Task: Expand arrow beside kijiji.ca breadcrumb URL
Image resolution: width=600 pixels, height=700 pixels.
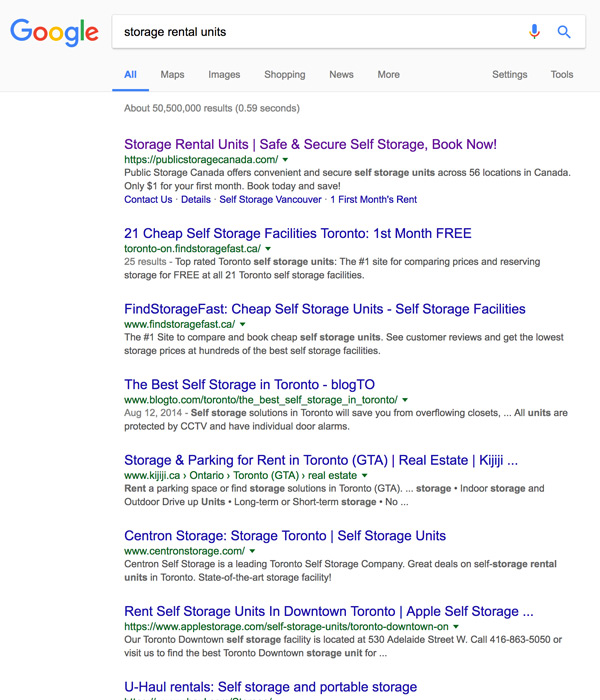Action: click(x=364, y=475)
